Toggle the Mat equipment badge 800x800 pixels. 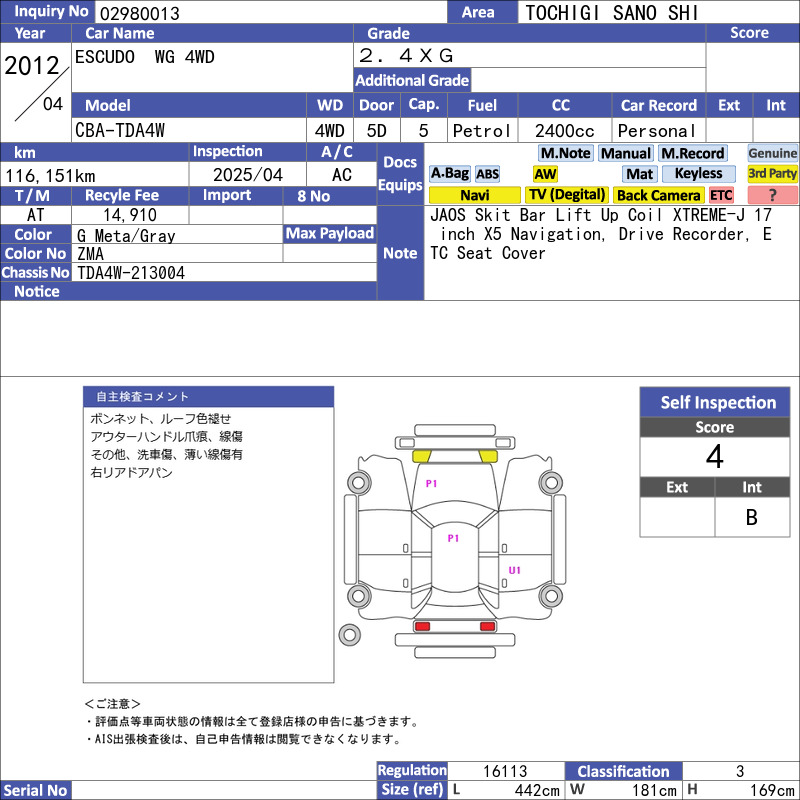(x=640, y=174)
